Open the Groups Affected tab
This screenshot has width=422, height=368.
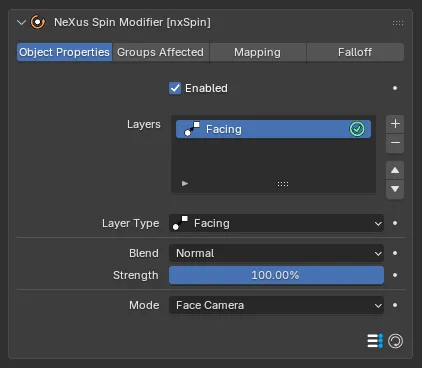[160, 52]
